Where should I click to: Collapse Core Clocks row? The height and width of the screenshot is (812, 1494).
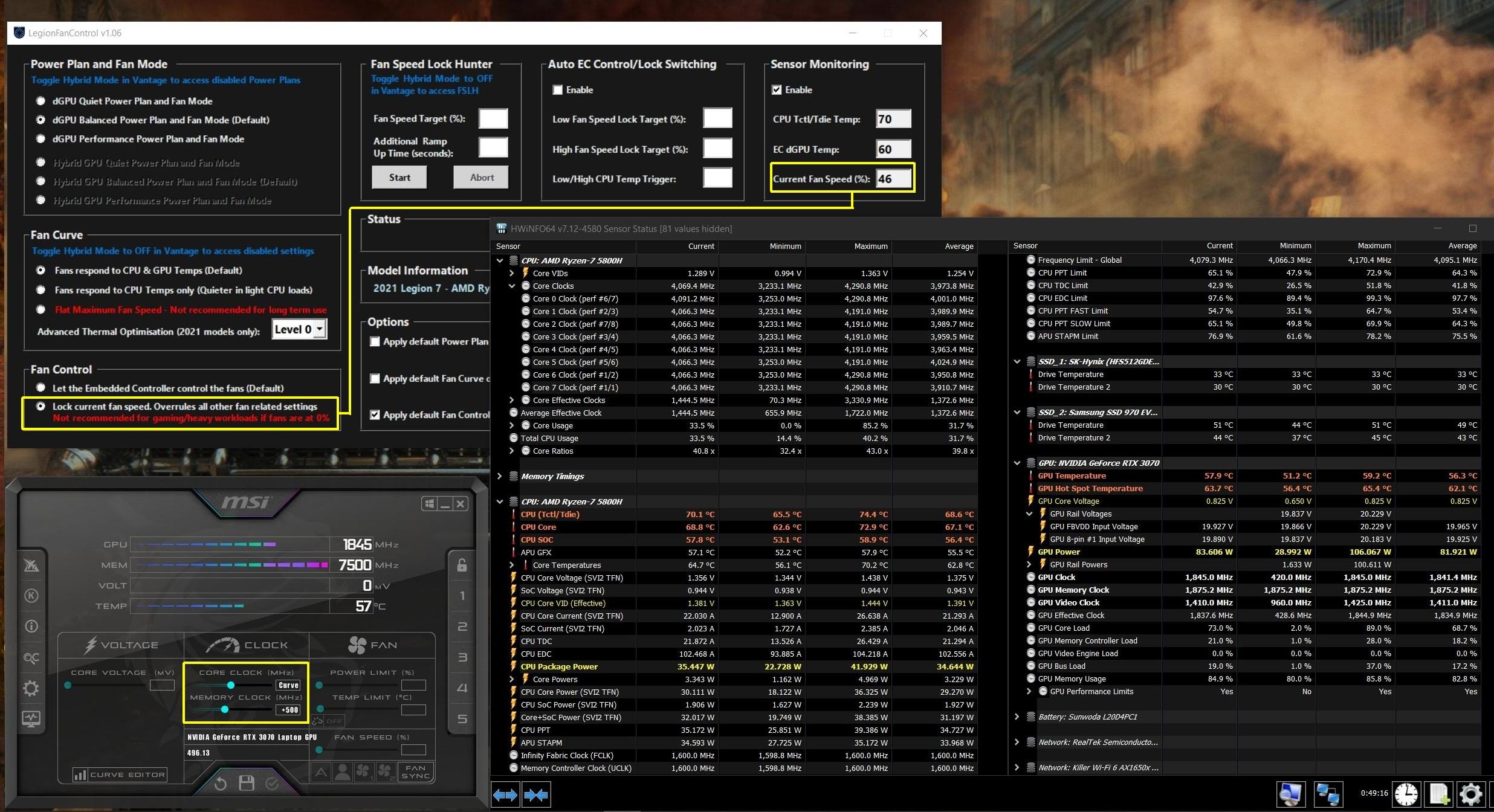coord(512,286)
